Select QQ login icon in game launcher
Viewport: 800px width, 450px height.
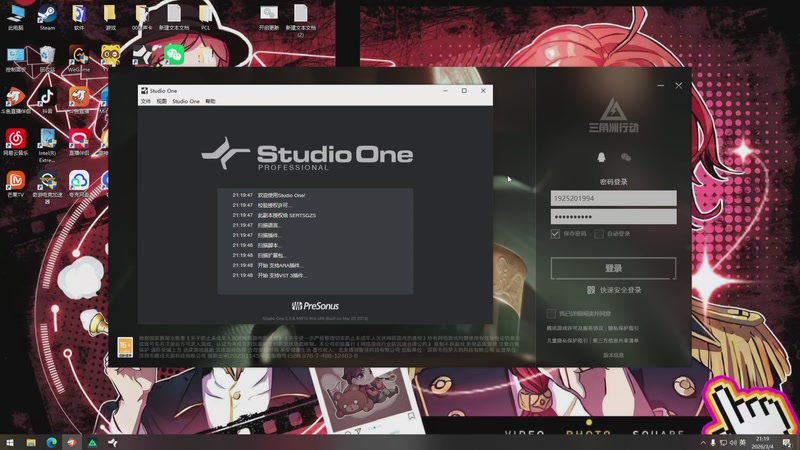tap(602, 157)
